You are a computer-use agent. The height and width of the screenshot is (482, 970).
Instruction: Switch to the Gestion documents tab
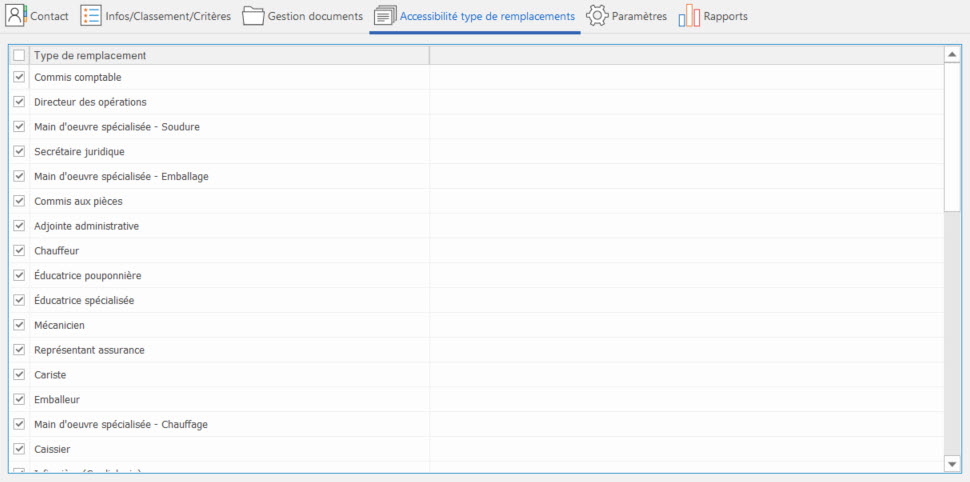tap(314, 16)
